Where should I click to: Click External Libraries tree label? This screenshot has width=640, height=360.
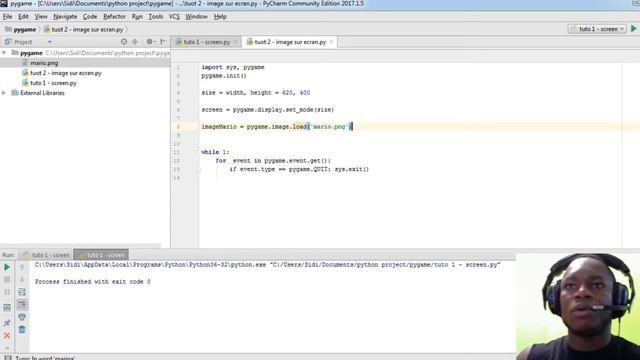tap(42, 93)
